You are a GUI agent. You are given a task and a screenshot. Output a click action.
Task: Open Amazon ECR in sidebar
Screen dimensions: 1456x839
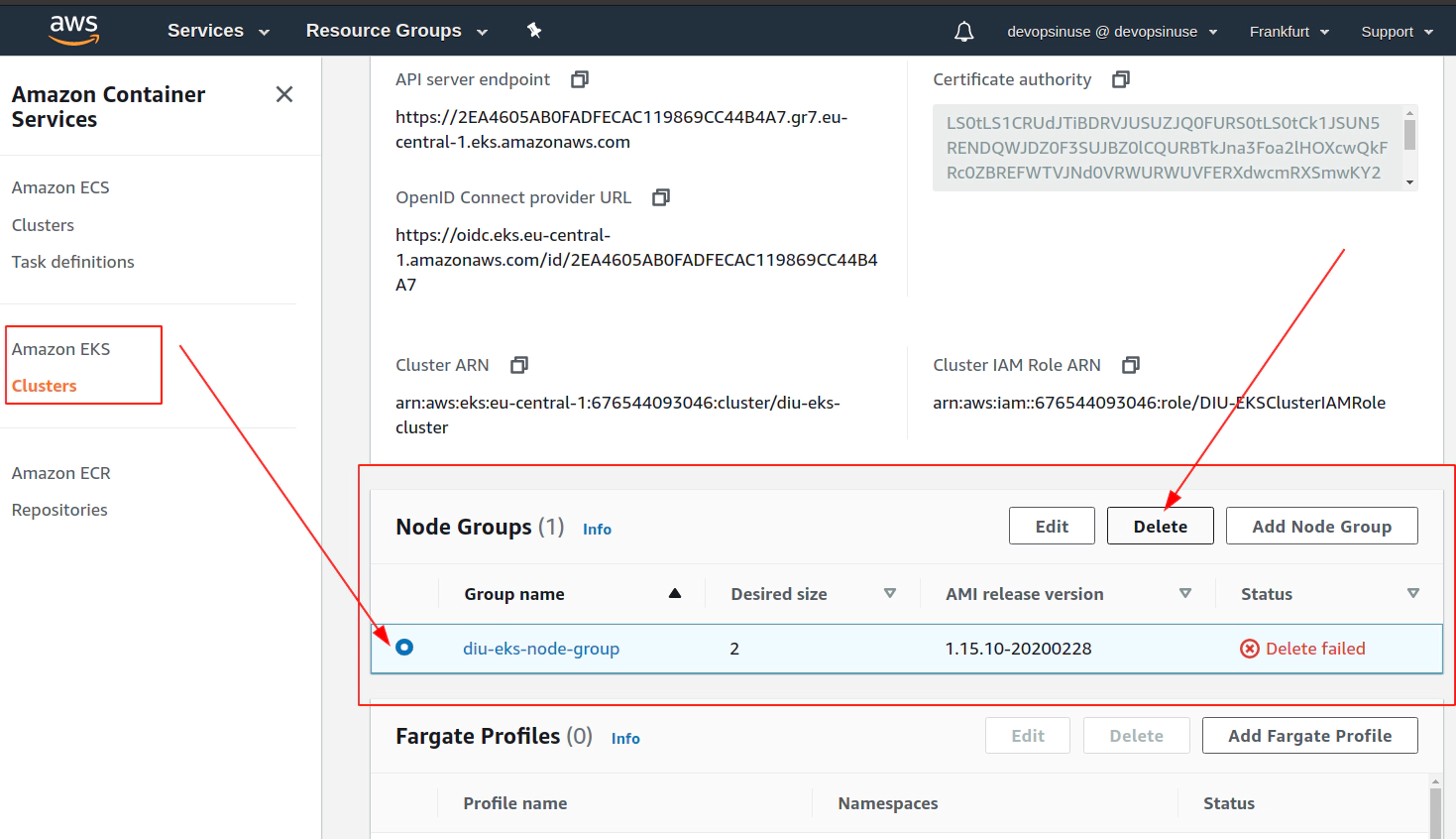point(61,473)
